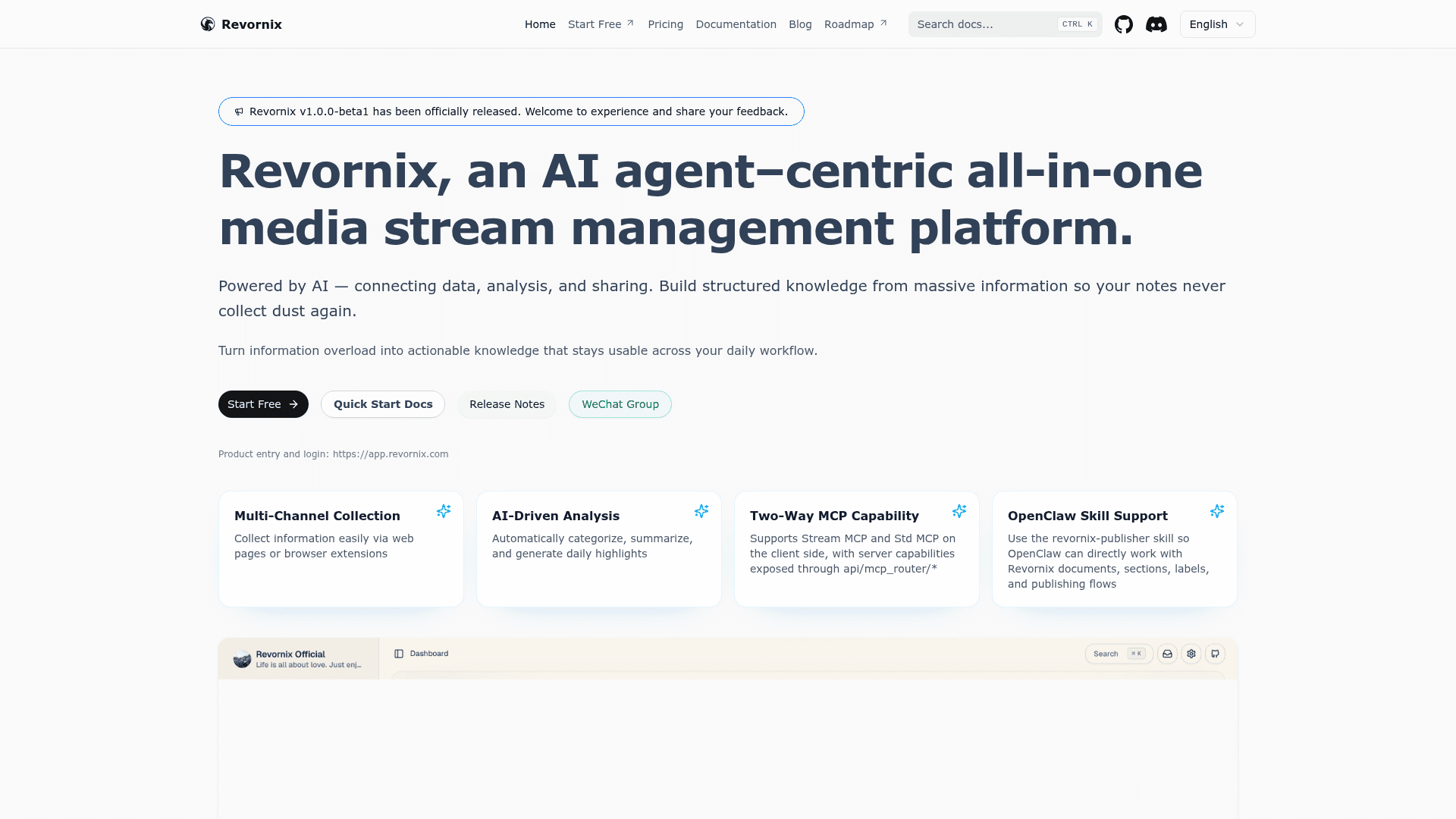Click the black Start Free button

pos(263,404)
